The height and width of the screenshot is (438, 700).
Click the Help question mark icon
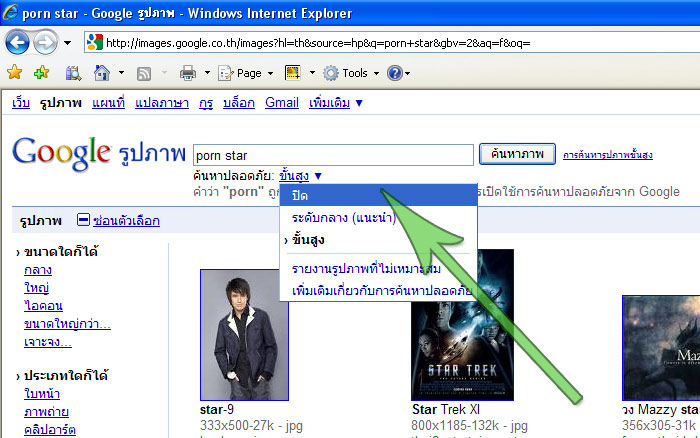pos(395,73)
